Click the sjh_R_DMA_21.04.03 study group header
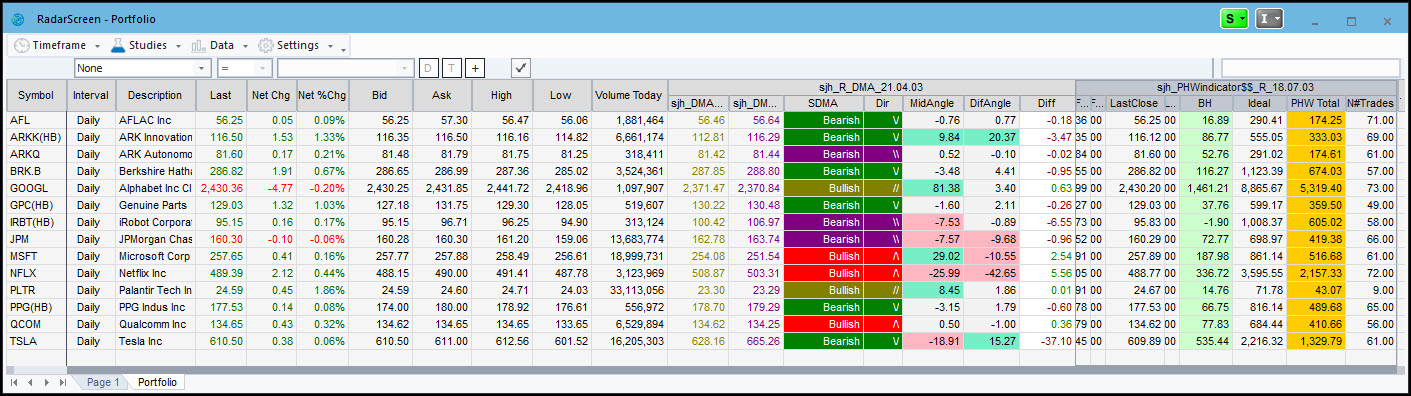This screenshot has height=396, width=1411. click(871, 88)
